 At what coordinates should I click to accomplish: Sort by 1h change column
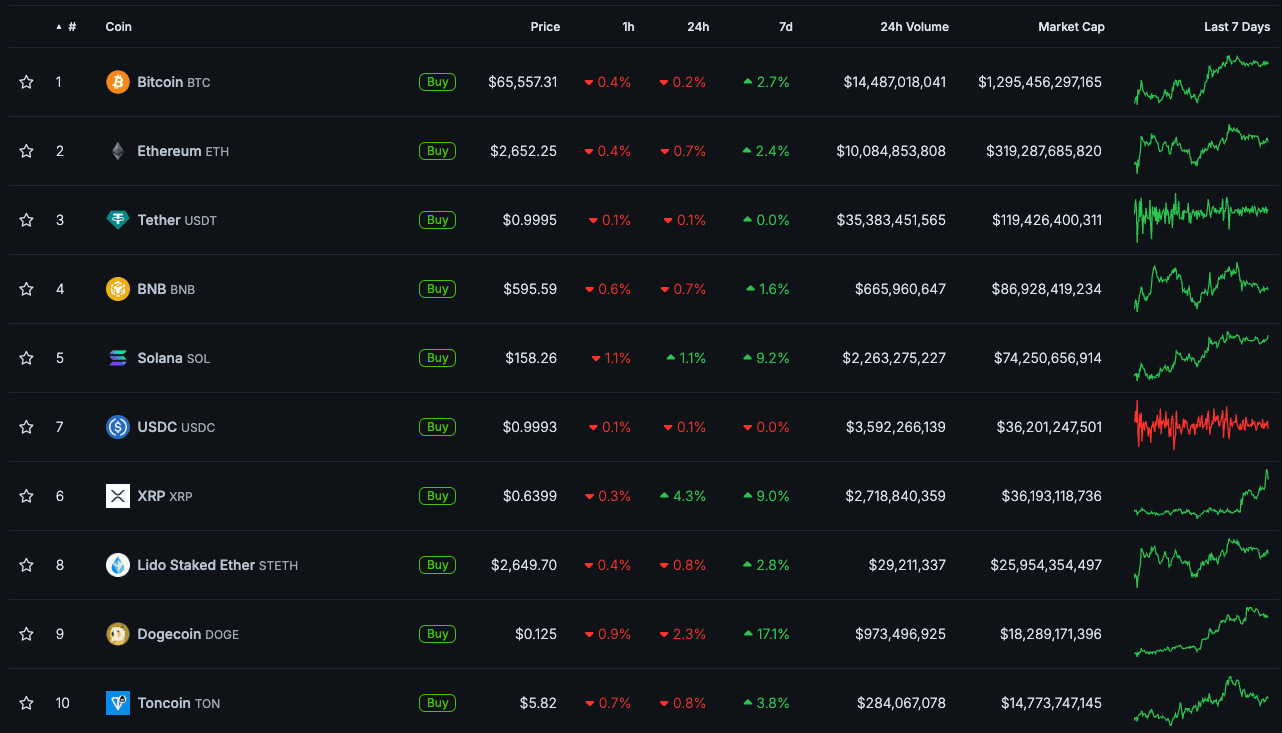pyautogui.click(x=628, y=27)
